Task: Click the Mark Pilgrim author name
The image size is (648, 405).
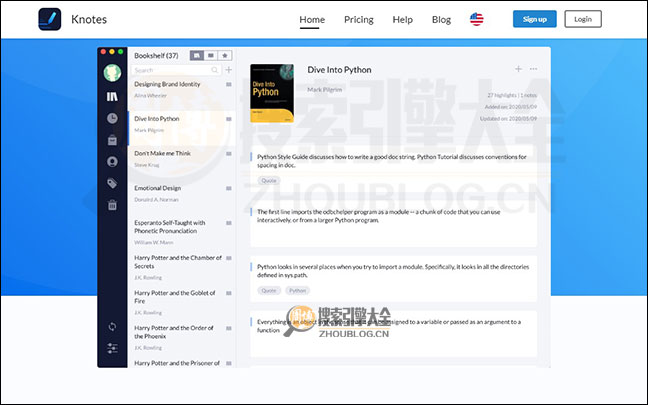Action: pyautogui.click(x=324, y=90)
